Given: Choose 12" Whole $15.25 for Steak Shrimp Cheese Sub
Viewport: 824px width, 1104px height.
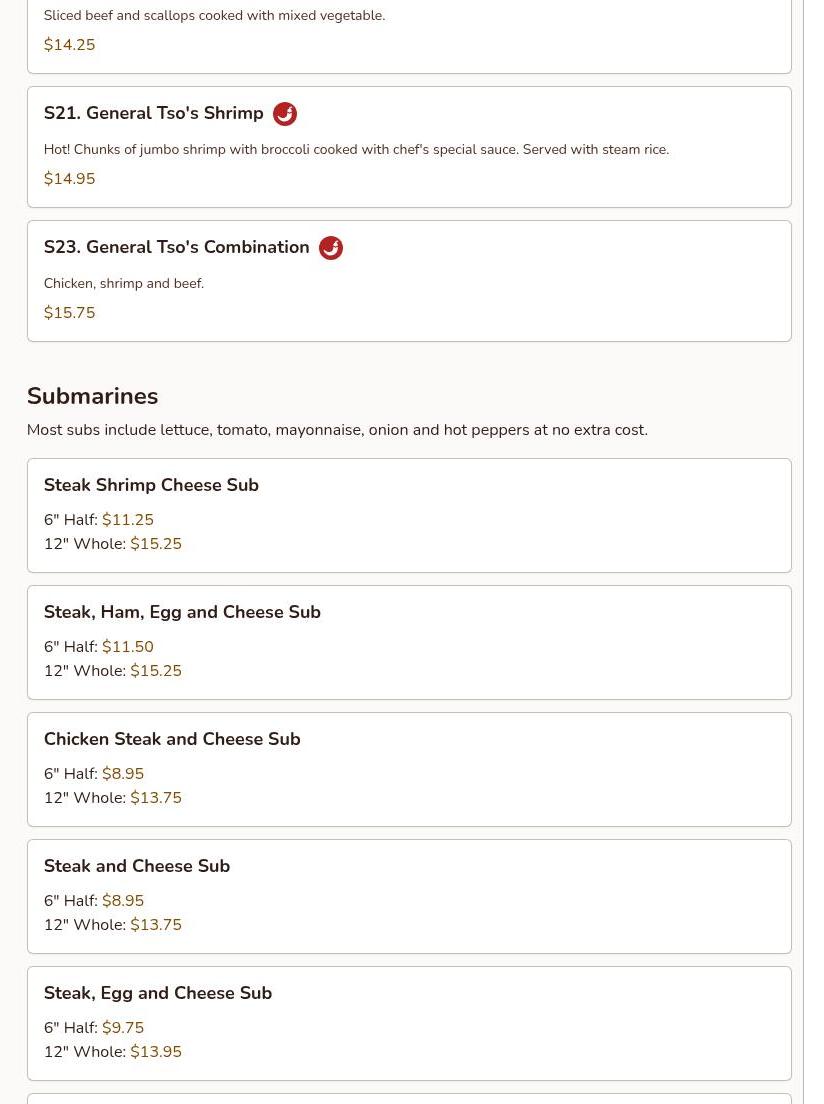Looking at the screenshot, I should [x=156, y=544].
